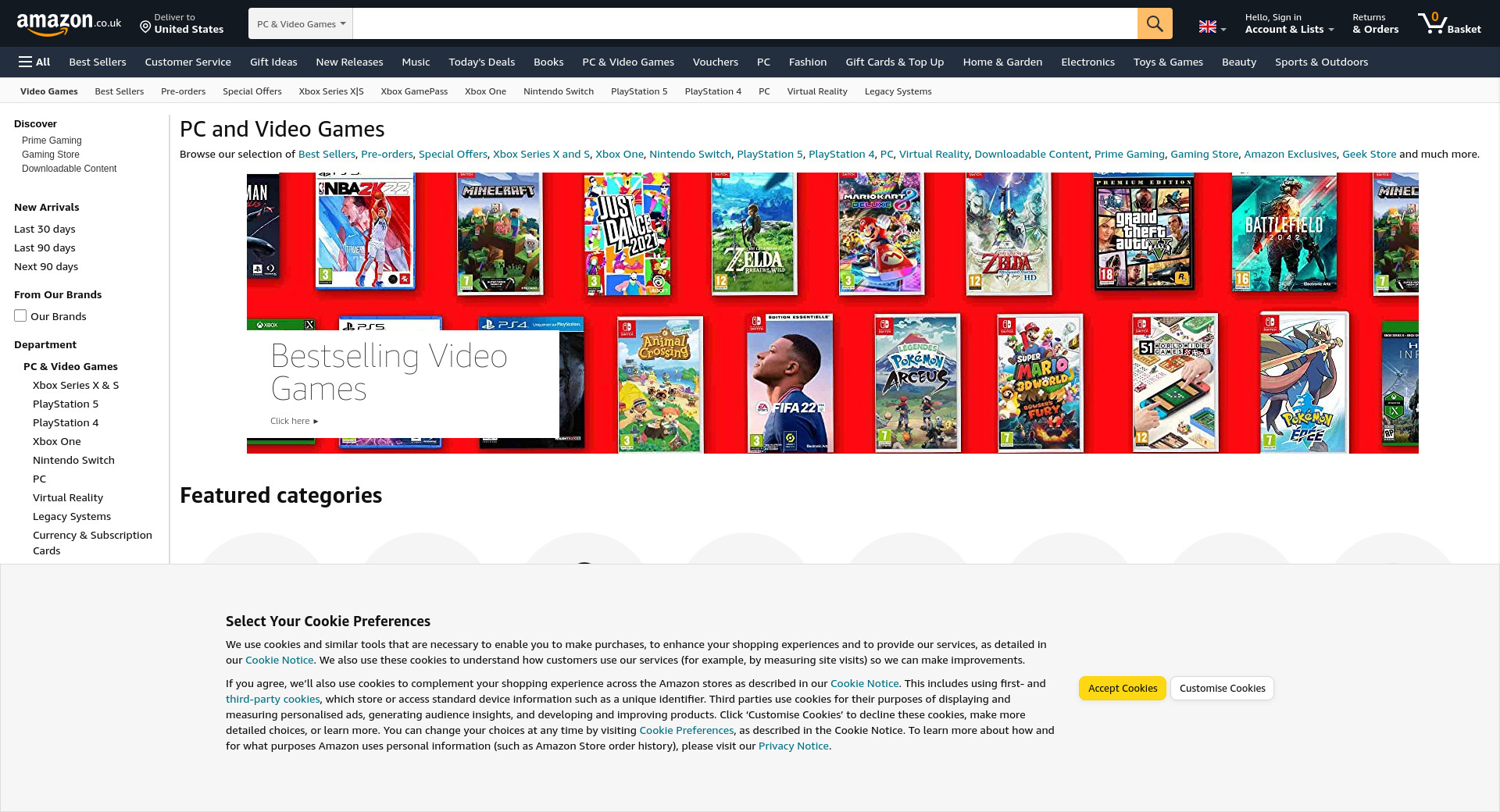Select the Pre-orders subnav tab

pos(183,91)
